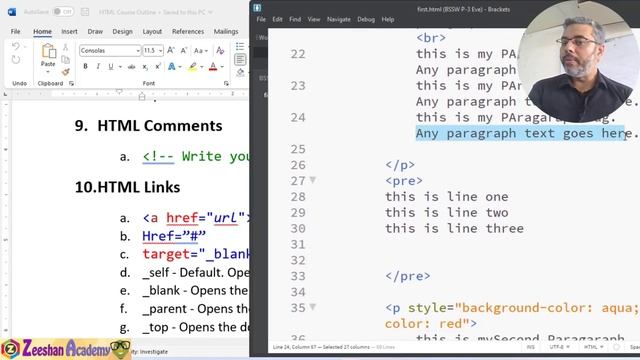Click the paragraph alignment icon
640x360 pixels.
(240, 60)
